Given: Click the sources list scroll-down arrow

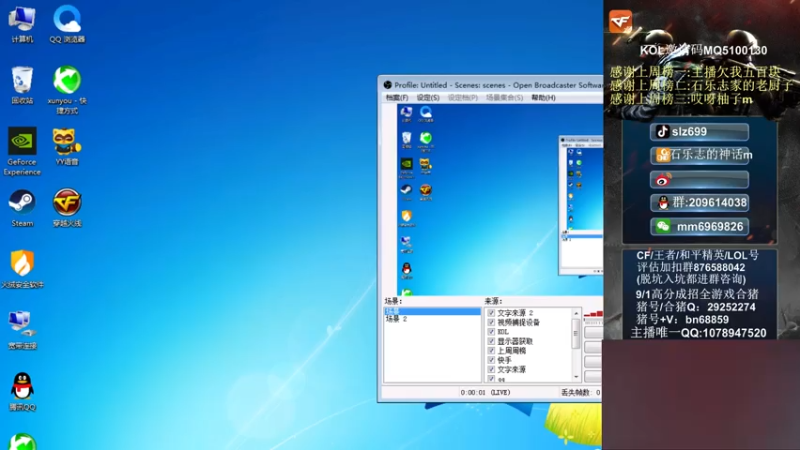Looking at the screenshot, I should point(576,378).
